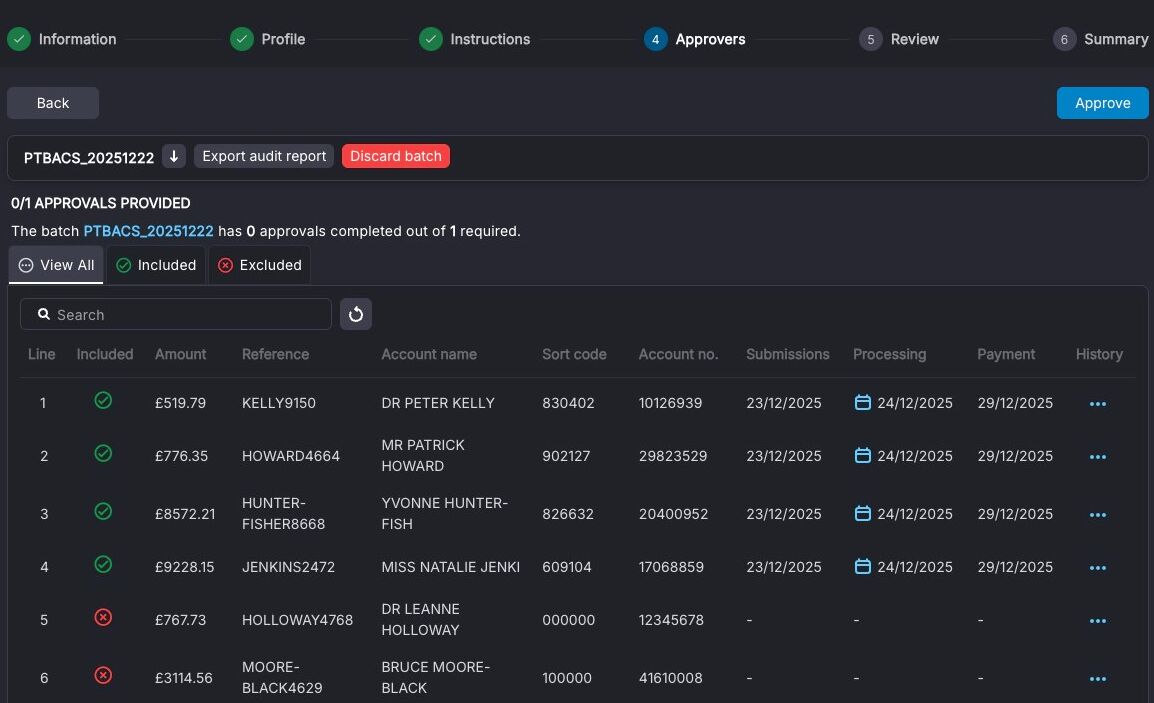Image resolution: width=1154 pixels, height=703 pixels.
Task: Click the Information step checkmark icon
Action: click(19, 39)
